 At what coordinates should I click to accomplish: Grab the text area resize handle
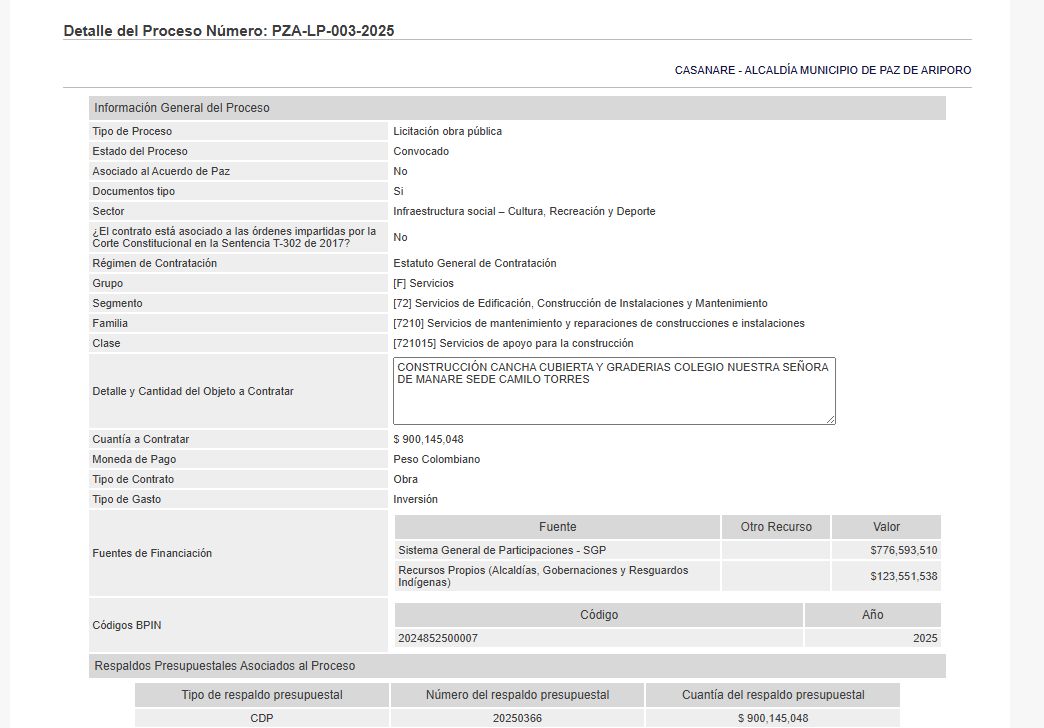[x=830, y=419]
